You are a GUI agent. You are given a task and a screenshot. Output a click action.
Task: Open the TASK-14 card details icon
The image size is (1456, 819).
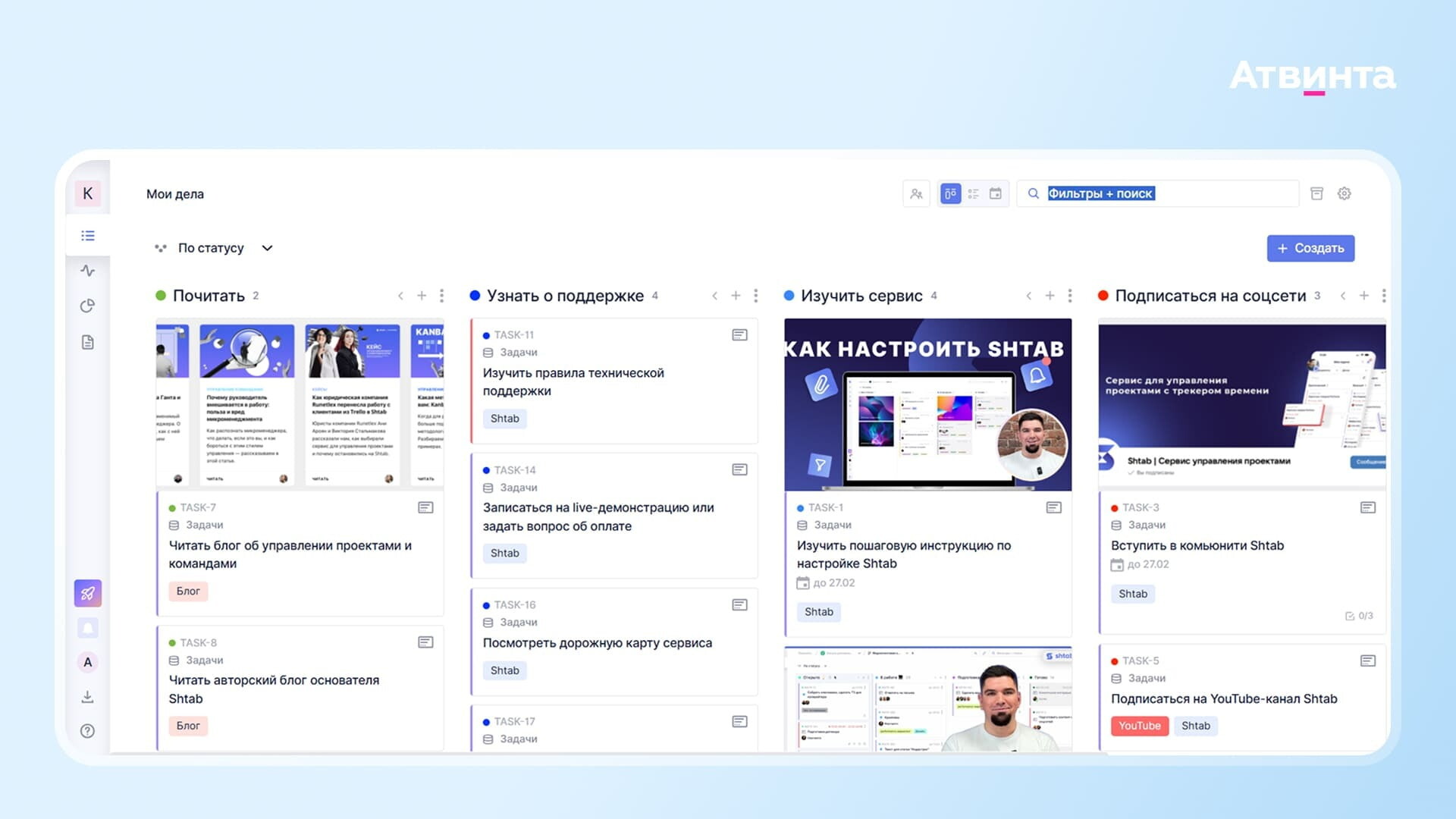[x=739, y=470]
